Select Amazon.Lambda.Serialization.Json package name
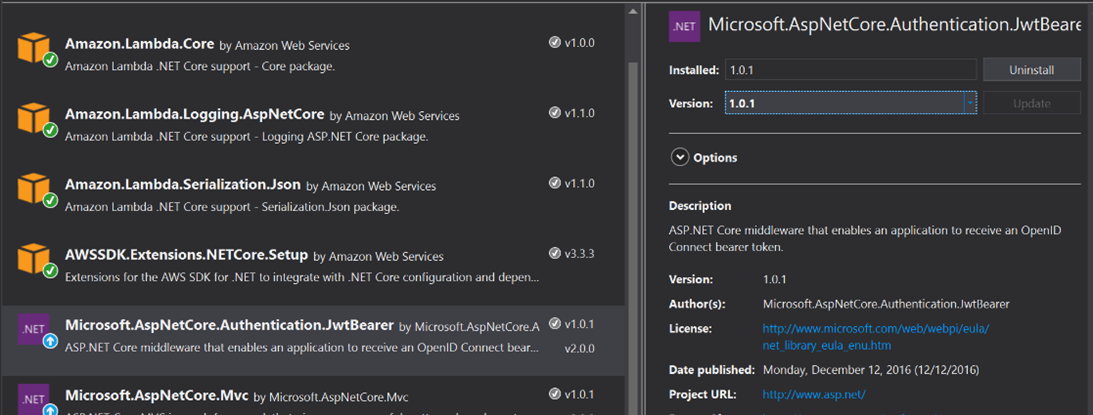Screen dimensions: 1093x415 pyautogui.click(x=183, y=185)
